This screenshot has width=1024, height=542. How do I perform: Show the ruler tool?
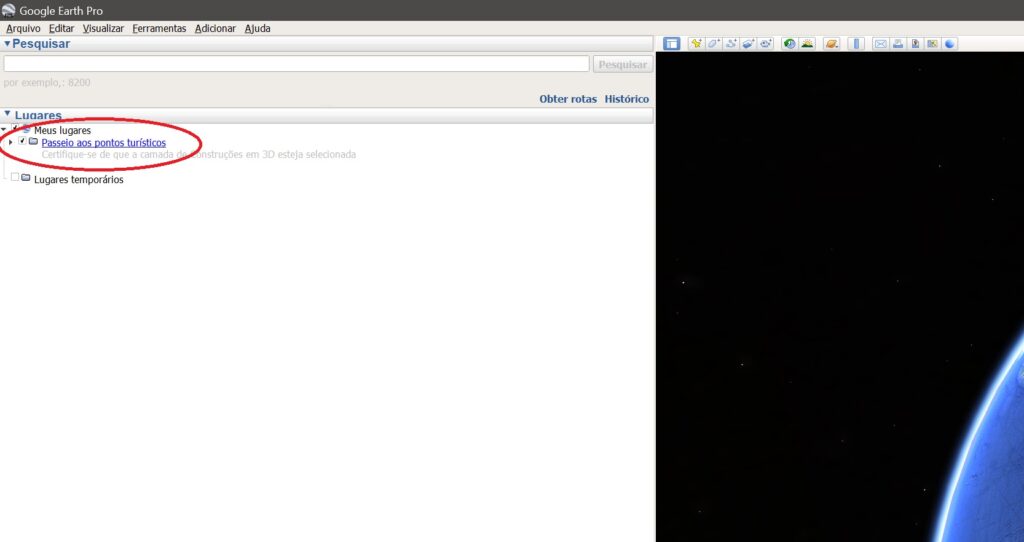point(856,44)
